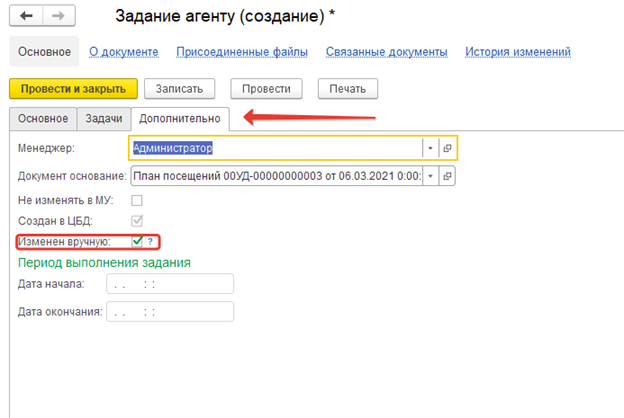The height and width of the screenshot is (418, 624).
Task: Go back with the left arrow button
Action: pyautogui.click(x=26, y=16)
